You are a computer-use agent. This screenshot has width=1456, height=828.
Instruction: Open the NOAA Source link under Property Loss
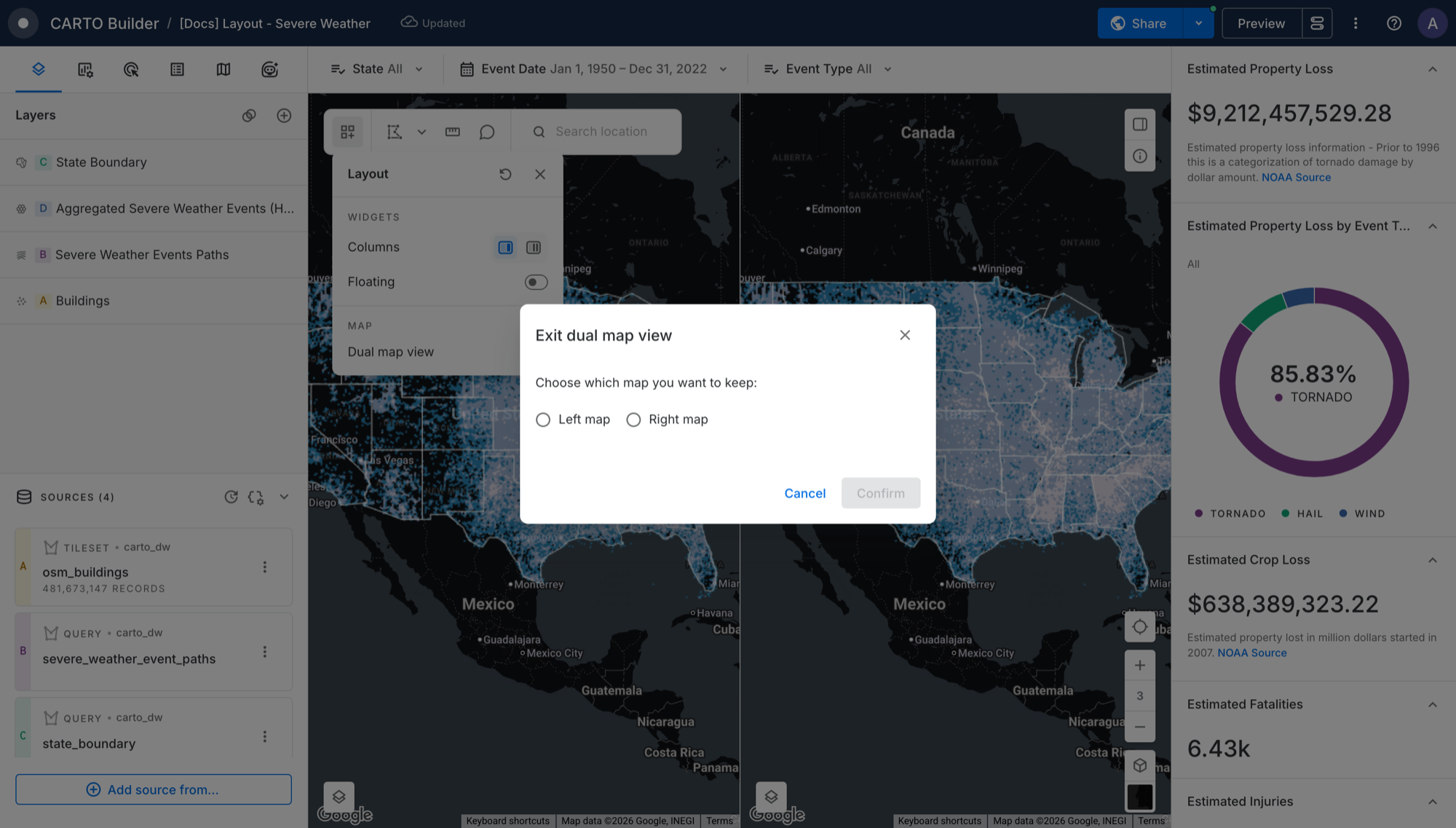(1296, 178)
